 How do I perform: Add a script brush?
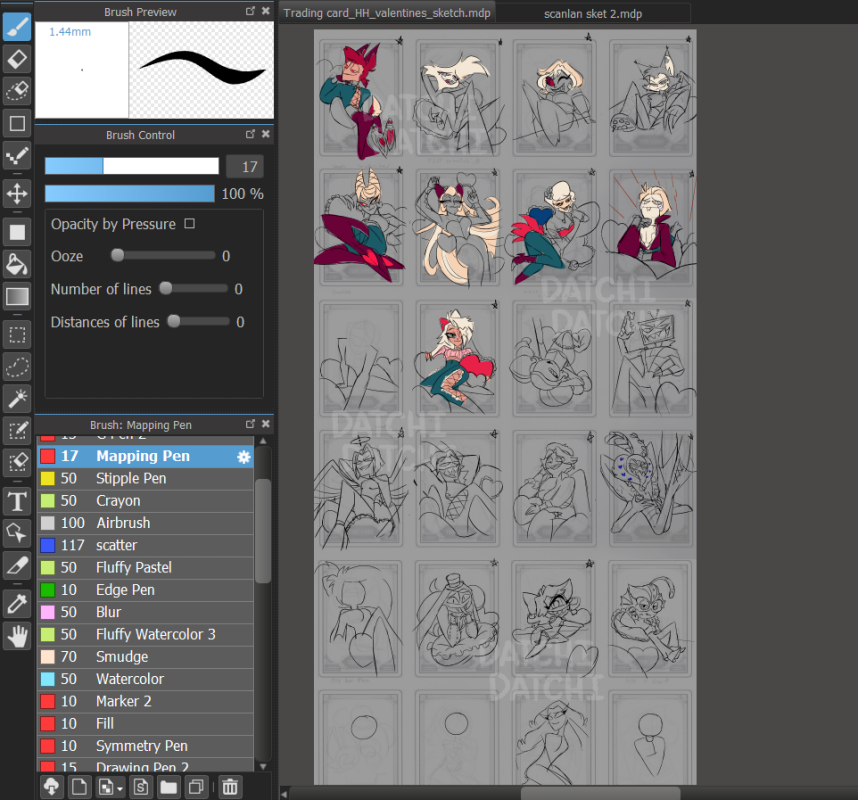tap(141, 787)
